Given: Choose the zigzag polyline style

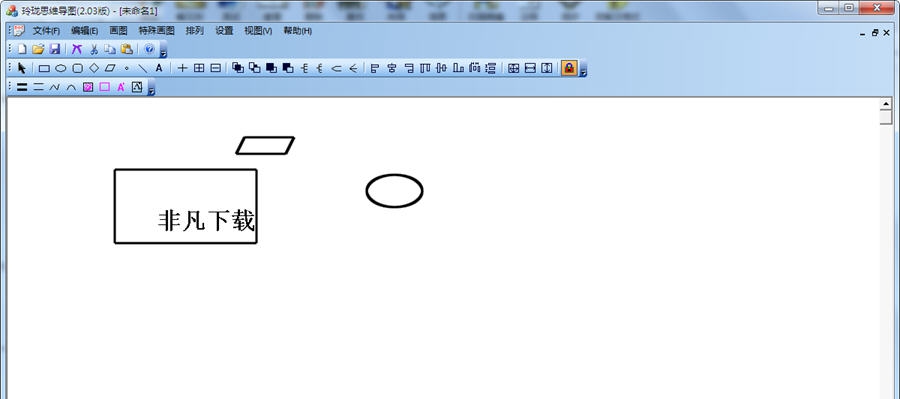Looking at the screenshot, I should 55,87.
